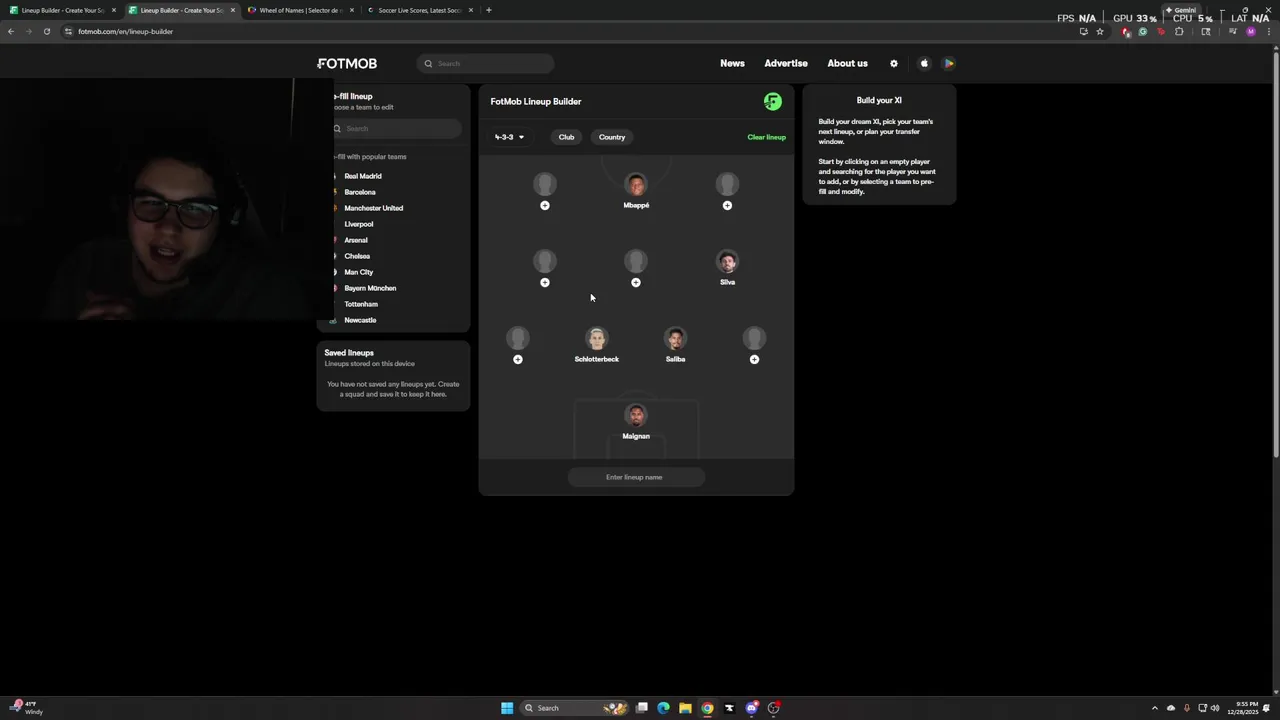This screenshot has height=720, width=1280.
Task: Select Silva's player portrait
Action: [727, 262]
